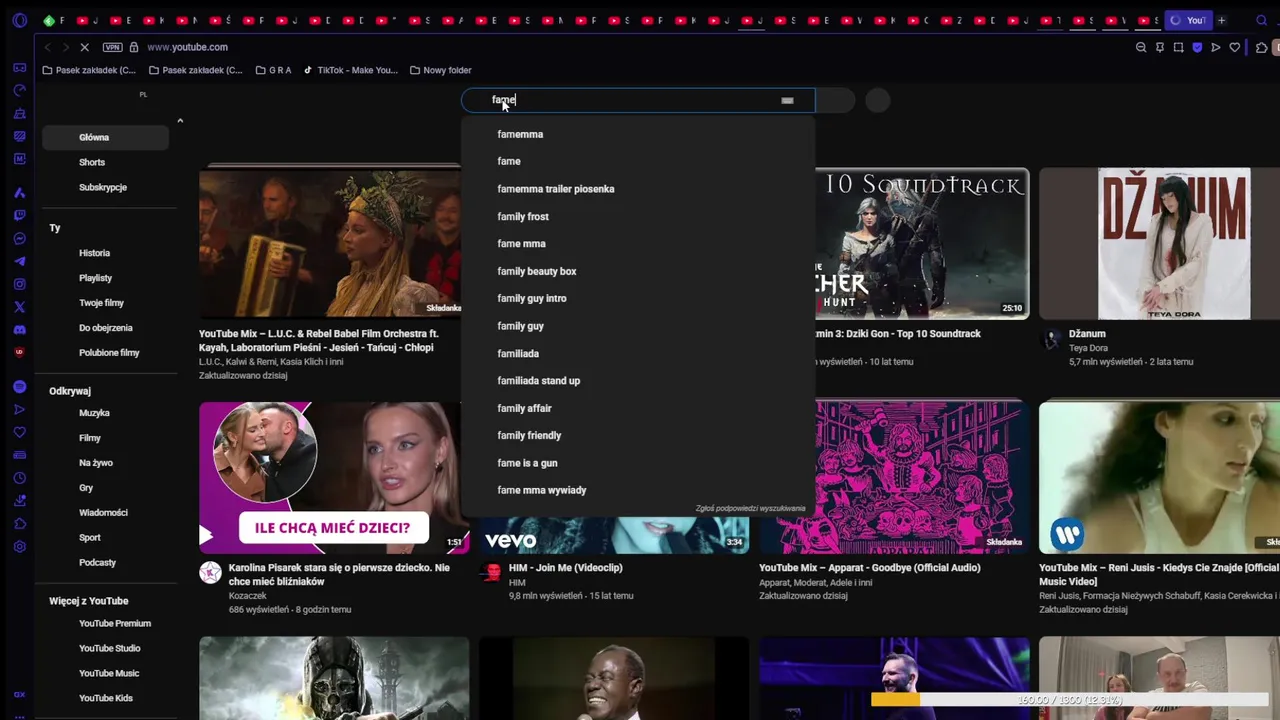Open Discord from the browser sidebar

[20, 330]
